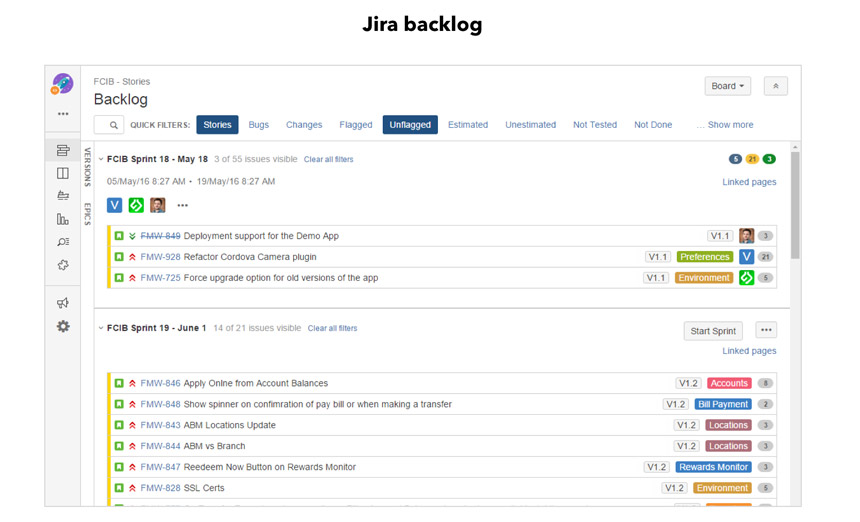Toggle the Unestimated quick filter
This screenshot has height=522, width=860.
pyautogui.click(x=530, y=124)
